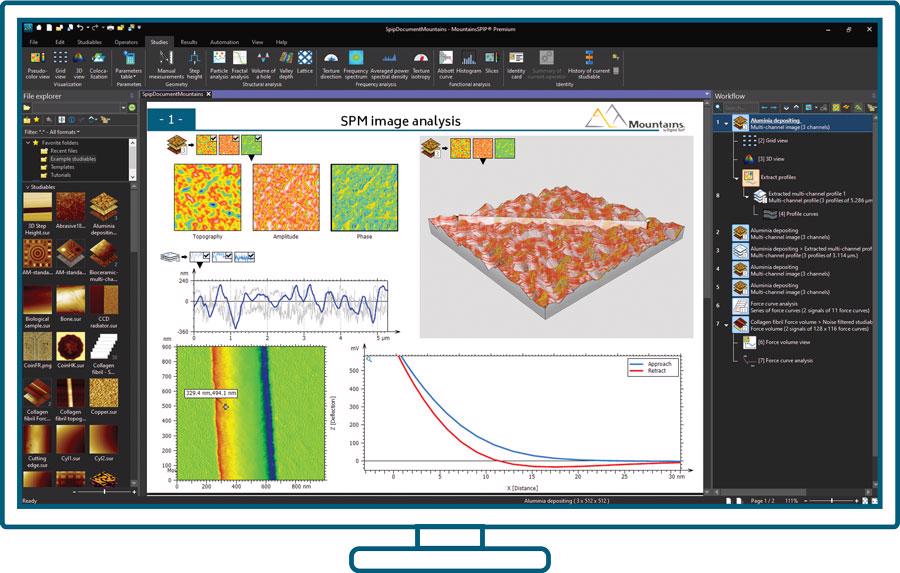
Task: Open the Filter All formats dropdown
Action: pyautogui.click(x=52, y=132)
